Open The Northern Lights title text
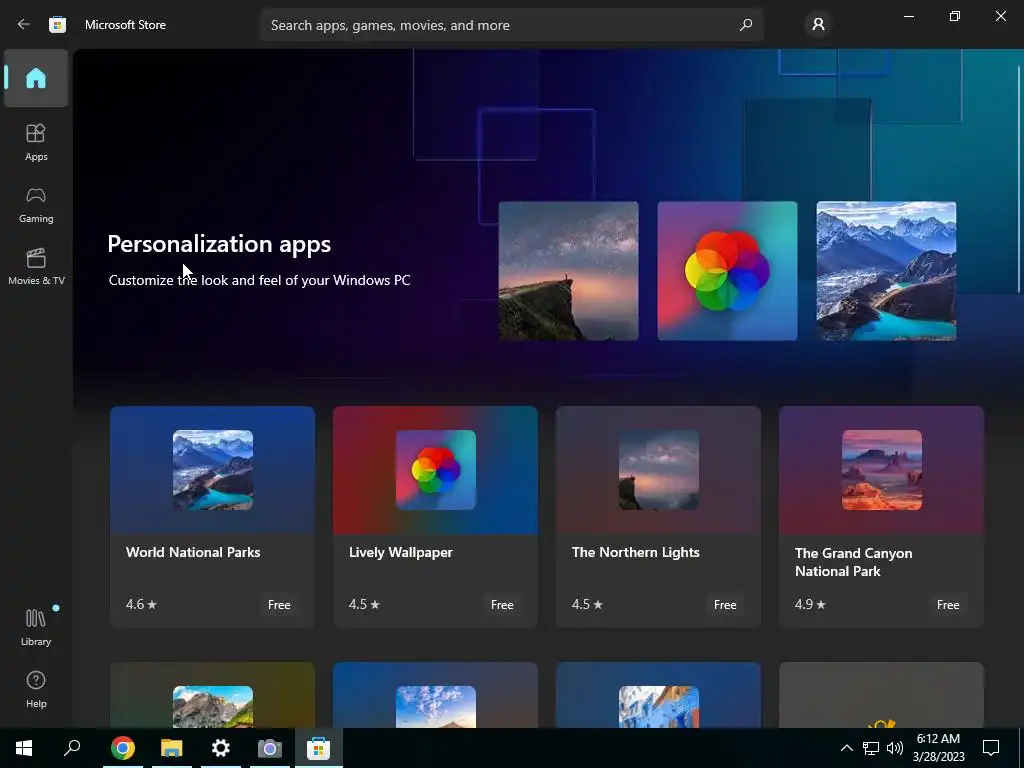Viewport: 1024px width, 768px height. (635, 552)
